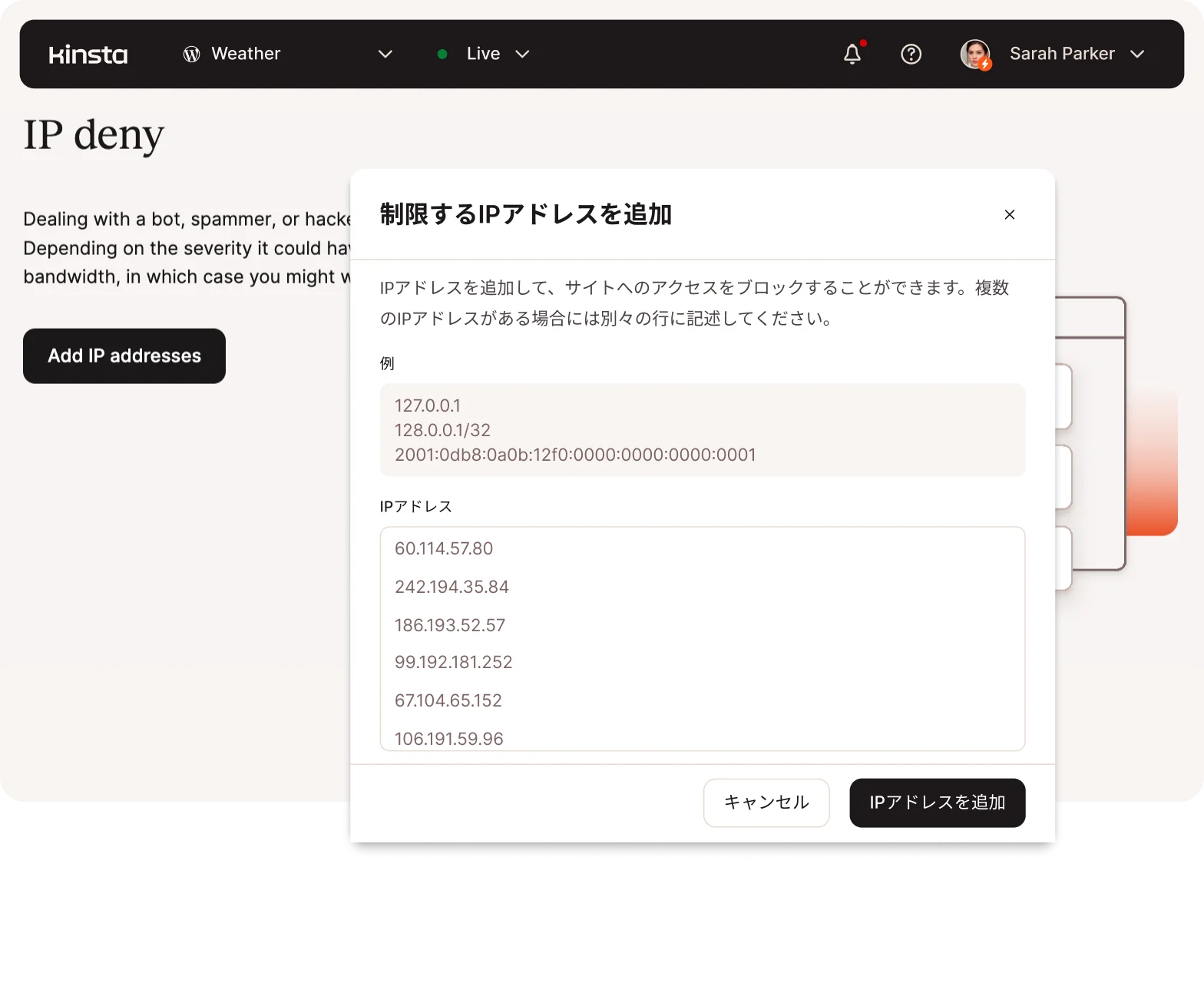Expand the Weather site selector chevron
This screenshot has height=983, width=1204.
click(x=385, y=55)
